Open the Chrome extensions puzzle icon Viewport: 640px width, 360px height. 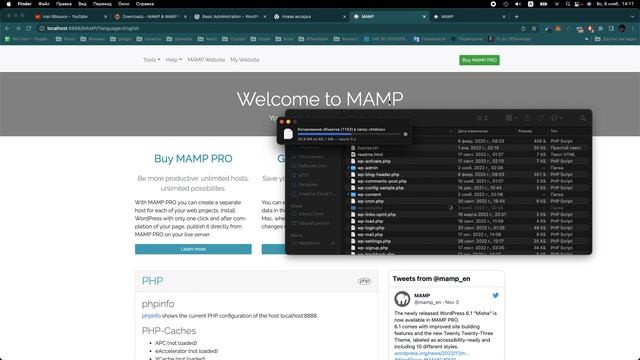601,29
